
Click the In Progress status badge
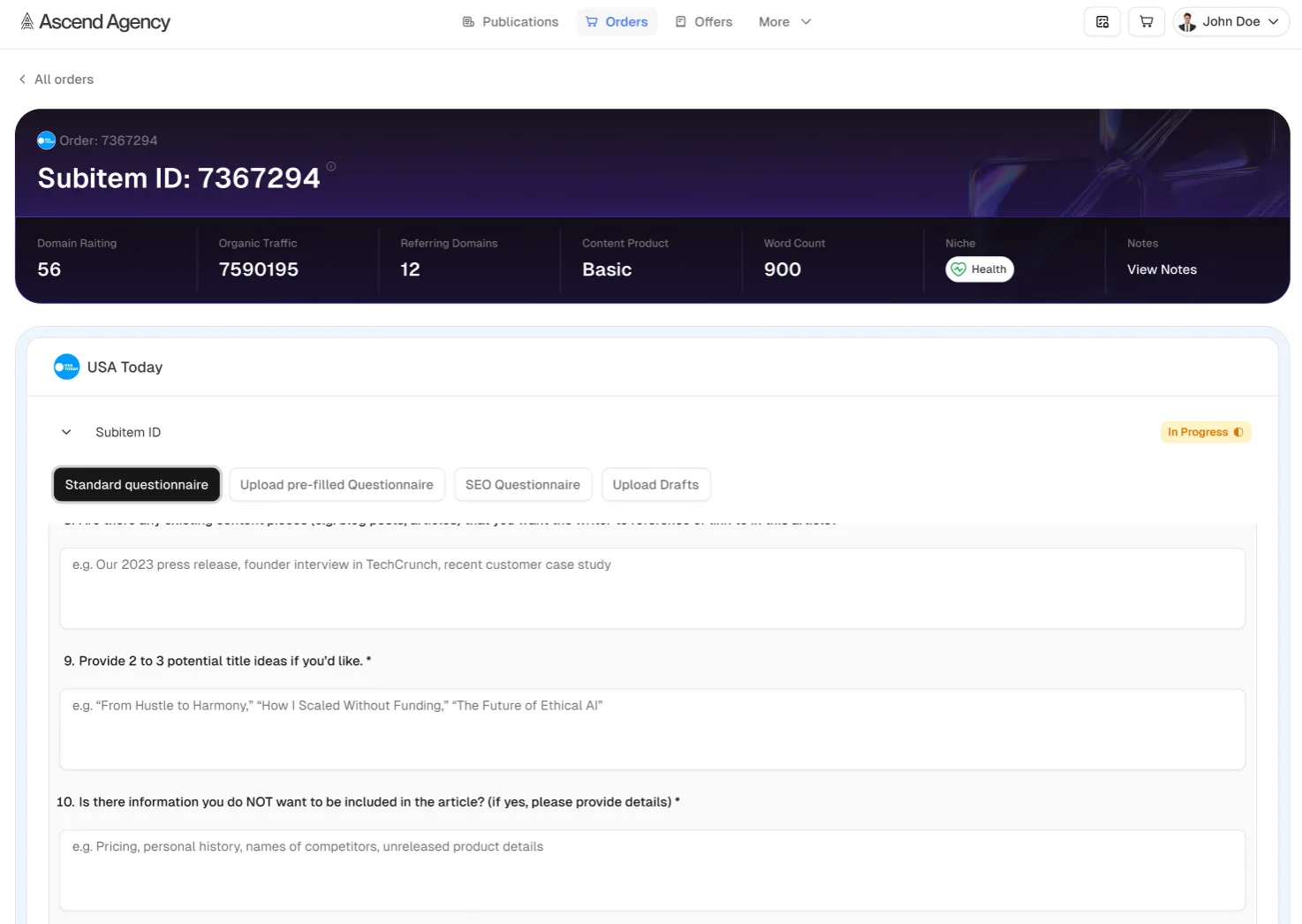click(x=1206, y=432)
